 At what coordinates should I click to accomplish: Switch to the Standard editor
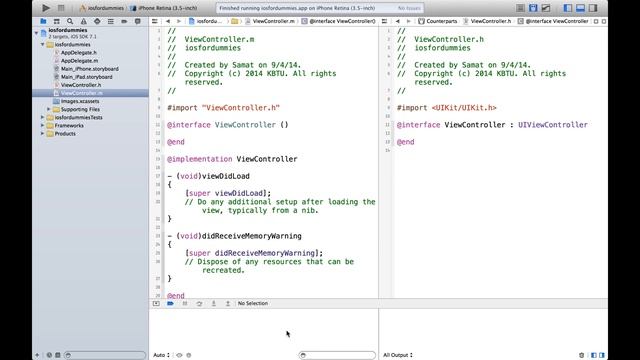click(520, 8)
